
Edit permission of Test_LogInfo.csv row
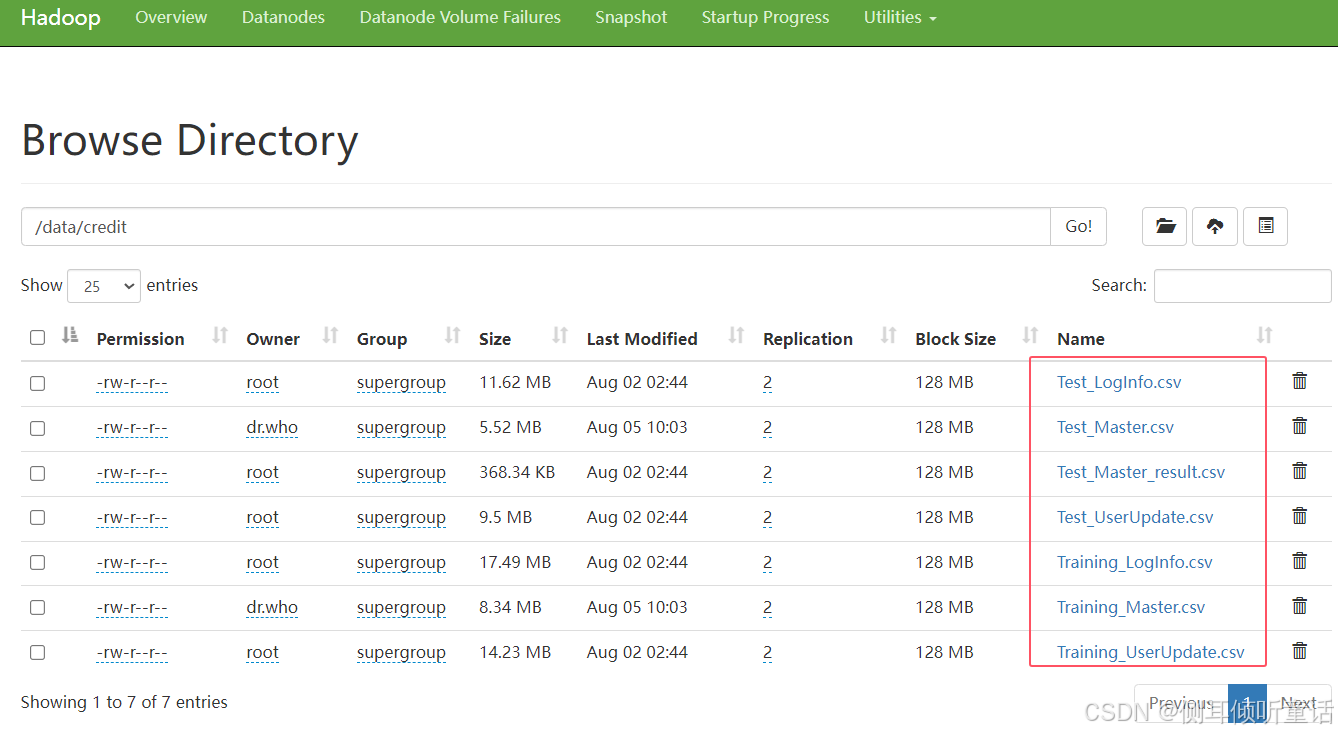tap(132, 383)
